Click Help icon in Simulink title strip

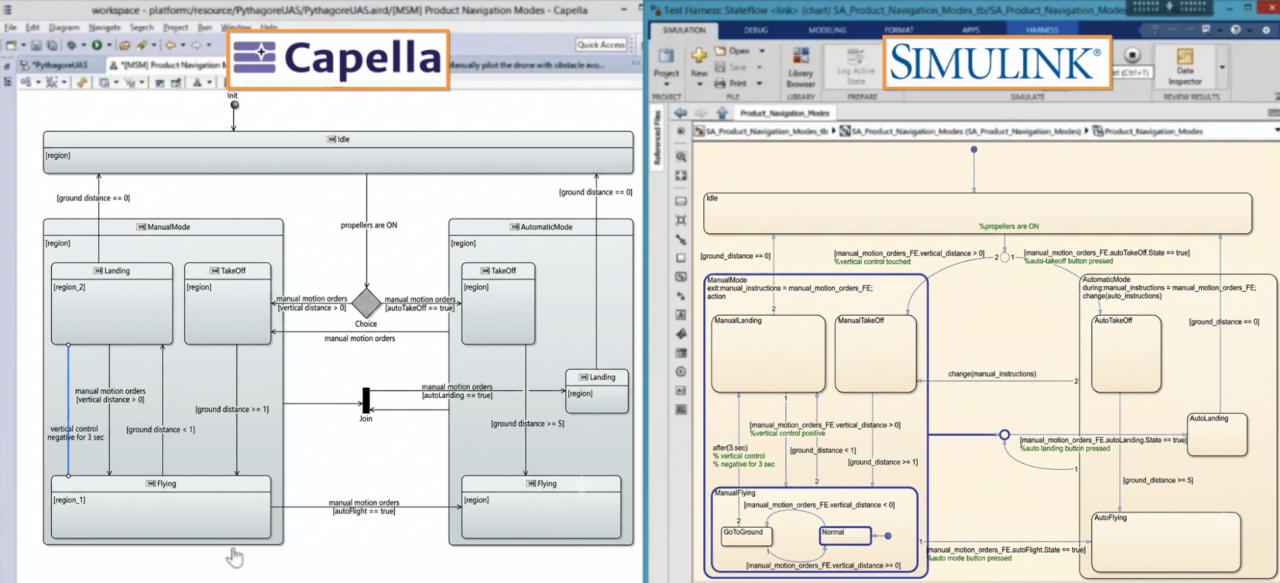[1236, 30]
